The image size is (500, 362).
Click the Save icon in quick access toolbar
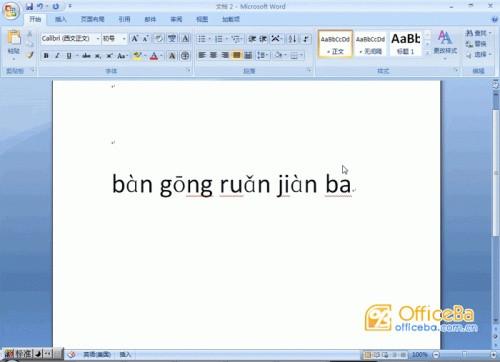tap(29, 6)
